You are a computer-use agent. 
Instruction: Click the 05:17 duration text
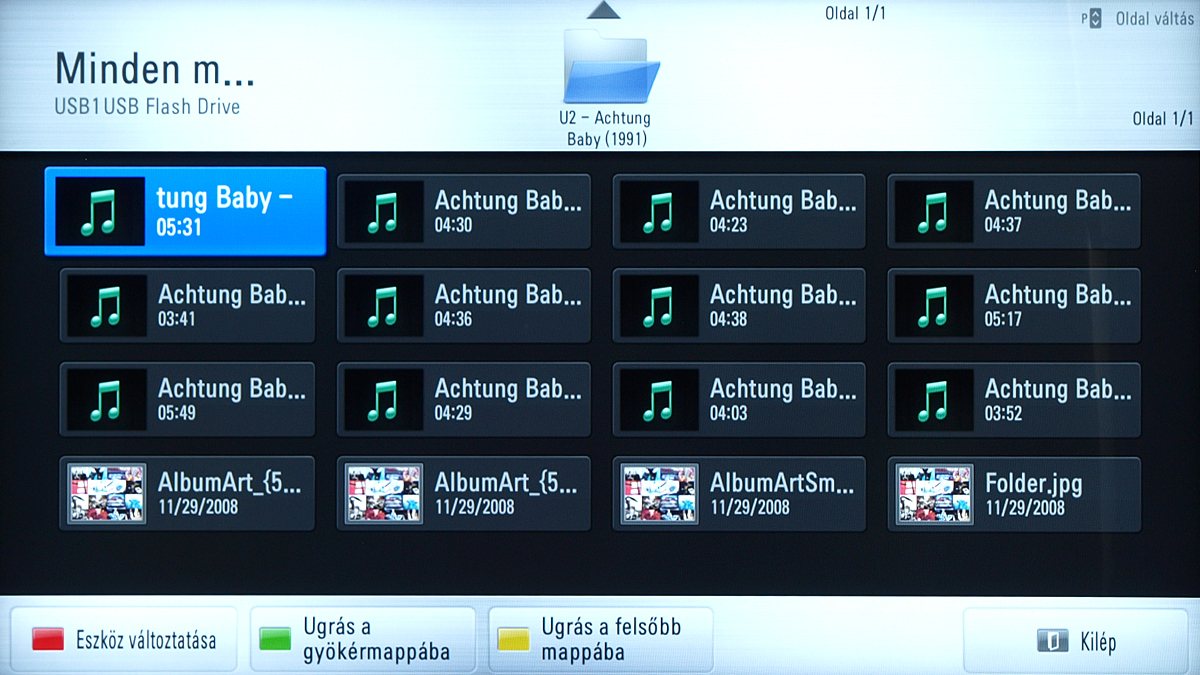pyautogui.click(x=1003, y=319)
